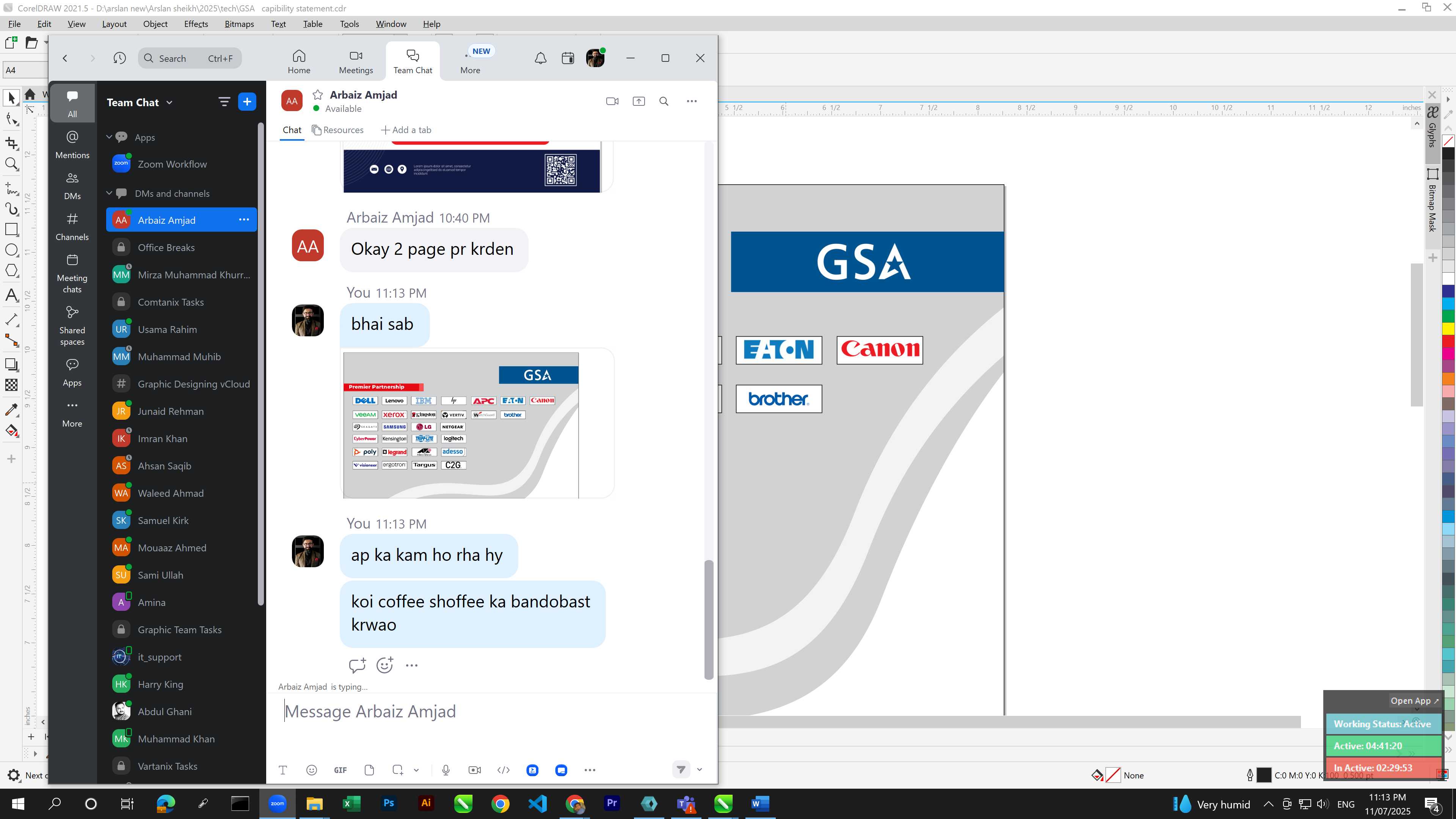
Task: Show hidden Windows system tray icons
Action: 1268,804
